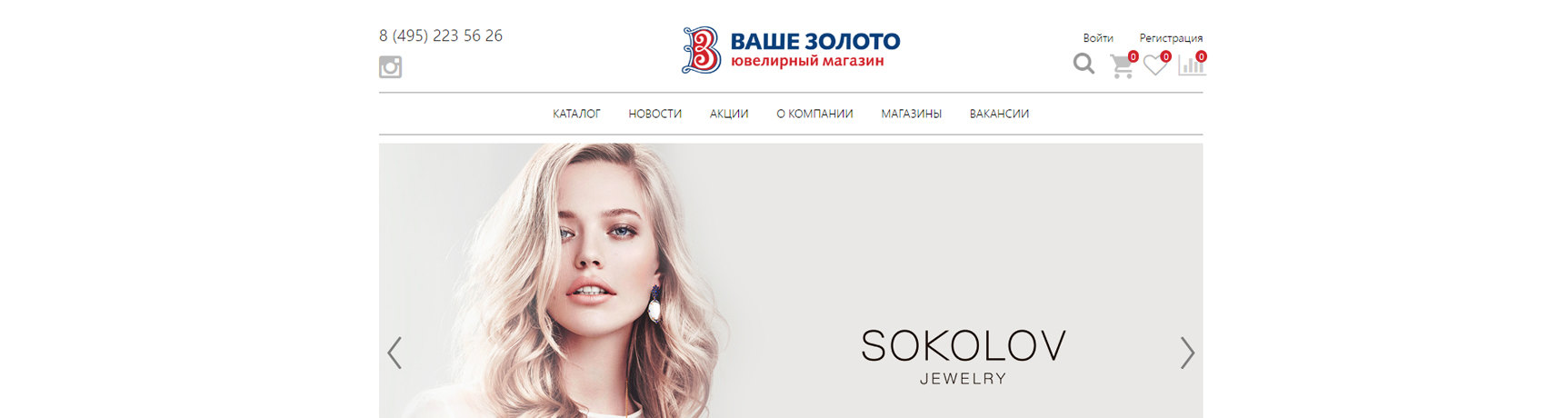Open the search magnifier icon
Screen dimensions: 1568x418
[x=1084, y=64]
